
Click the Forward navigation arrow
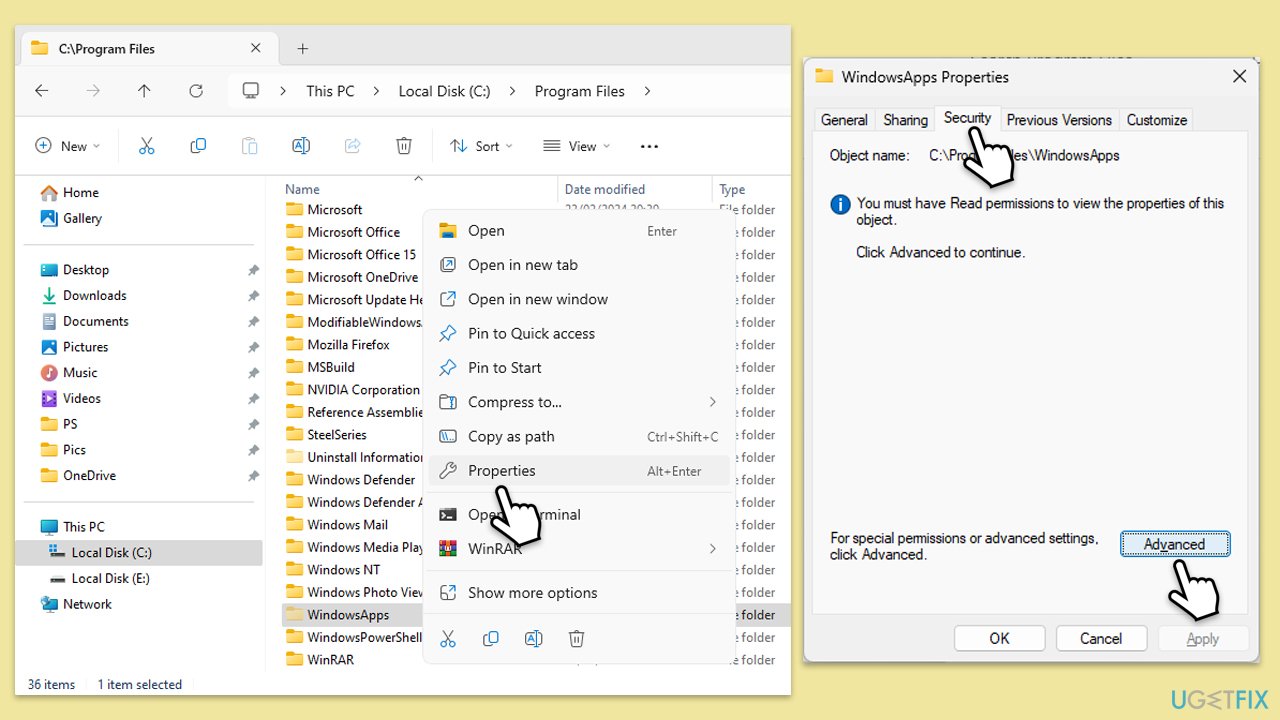point(93,91)
